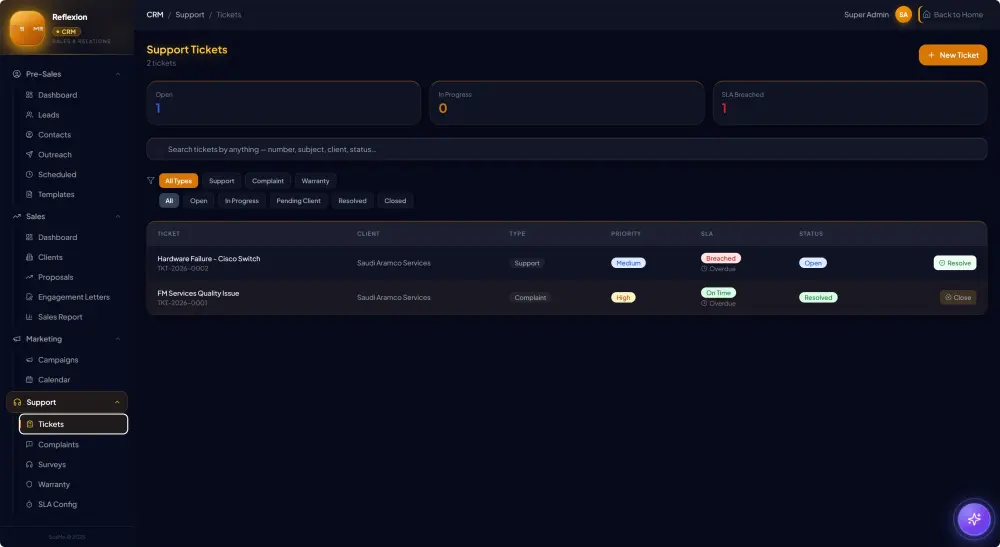Image resolution: width=1000 pixels, height=547 pixels.
Task: Click the Open tickets summary card
Action: tap(284, 103)
